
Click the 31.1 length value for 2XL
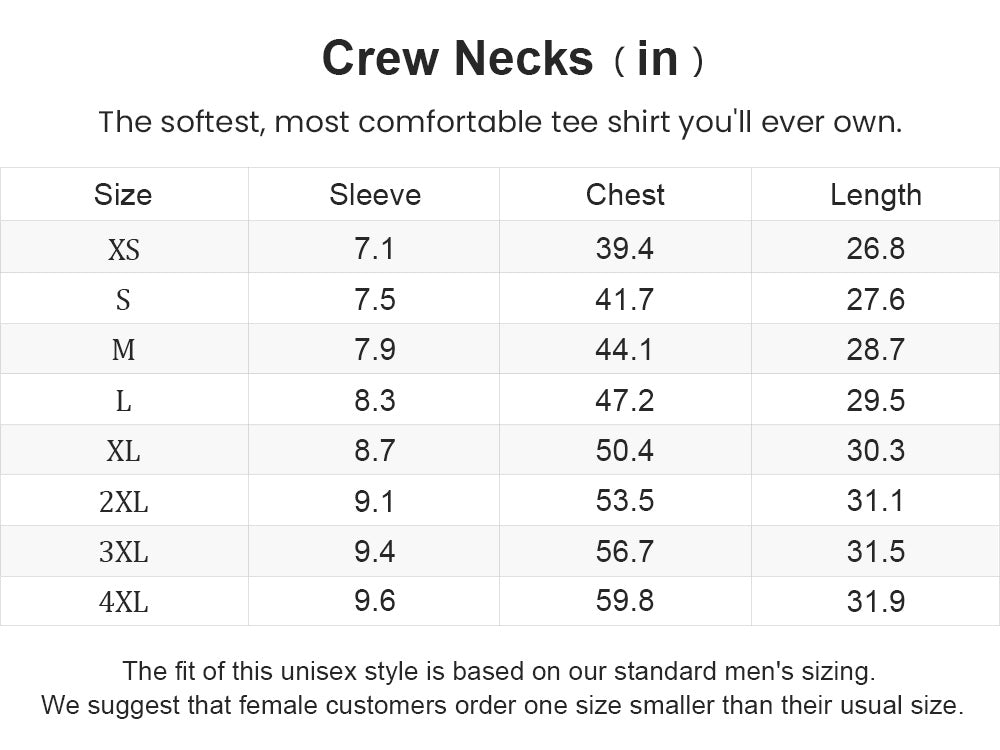pyautogui.click(x=876, y=501)
